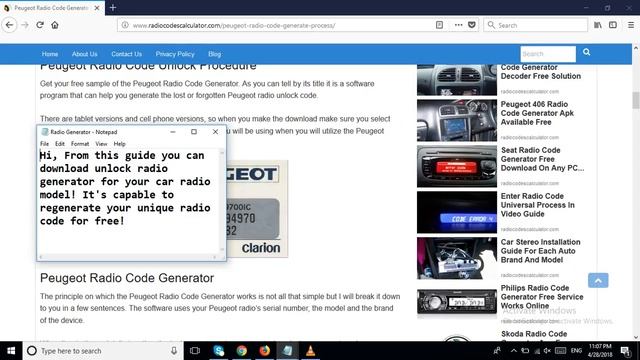Viewport: 640px width, 360px height.
Task: Open Windows Start menu
Action: click(x=11, y=351)
